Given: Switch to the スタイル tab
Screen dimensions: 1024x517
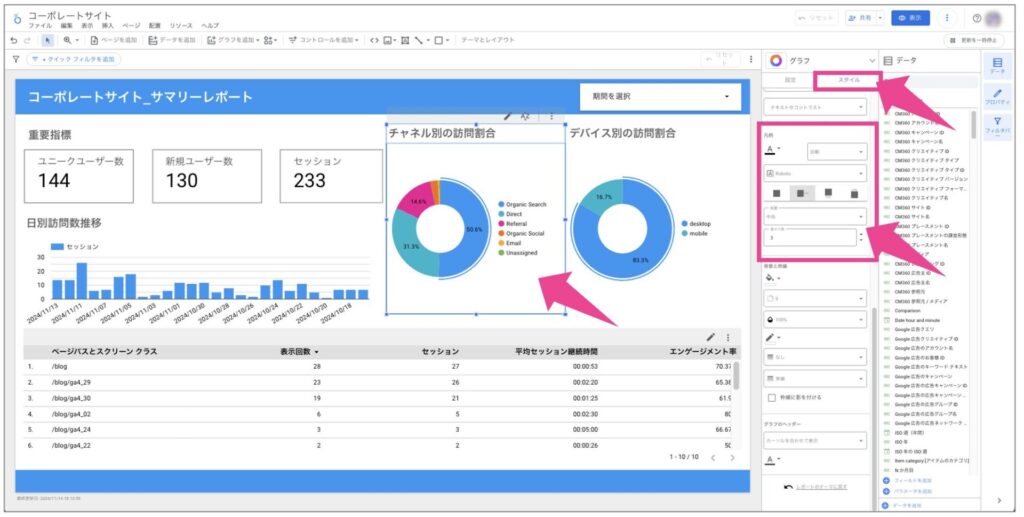Looking at the screenshot, I should coord(848,80).
